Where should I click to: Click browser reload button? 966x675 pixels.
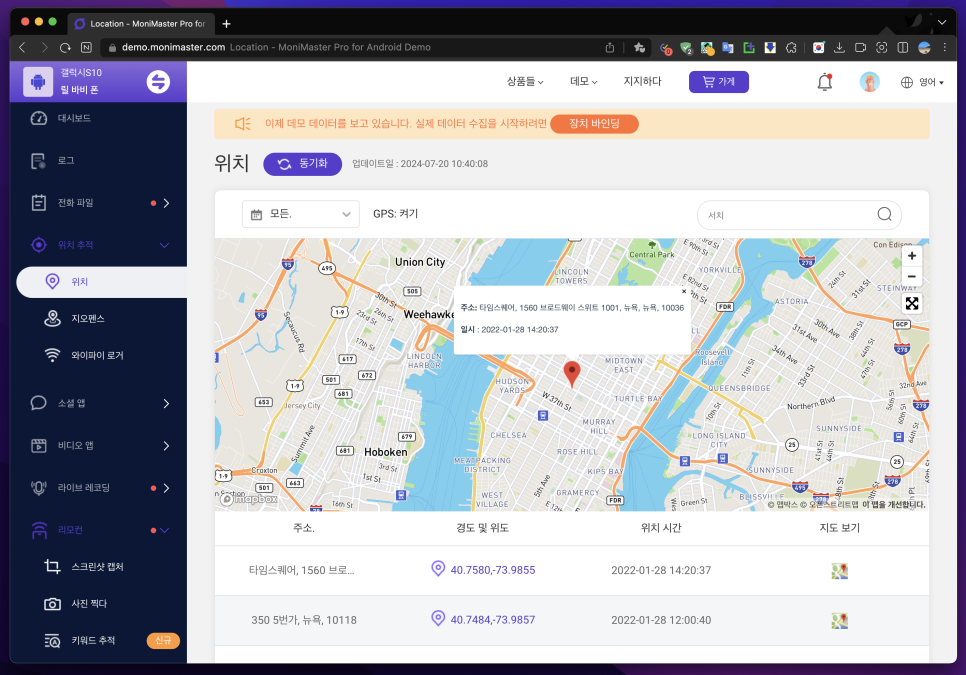coord(65,47)
